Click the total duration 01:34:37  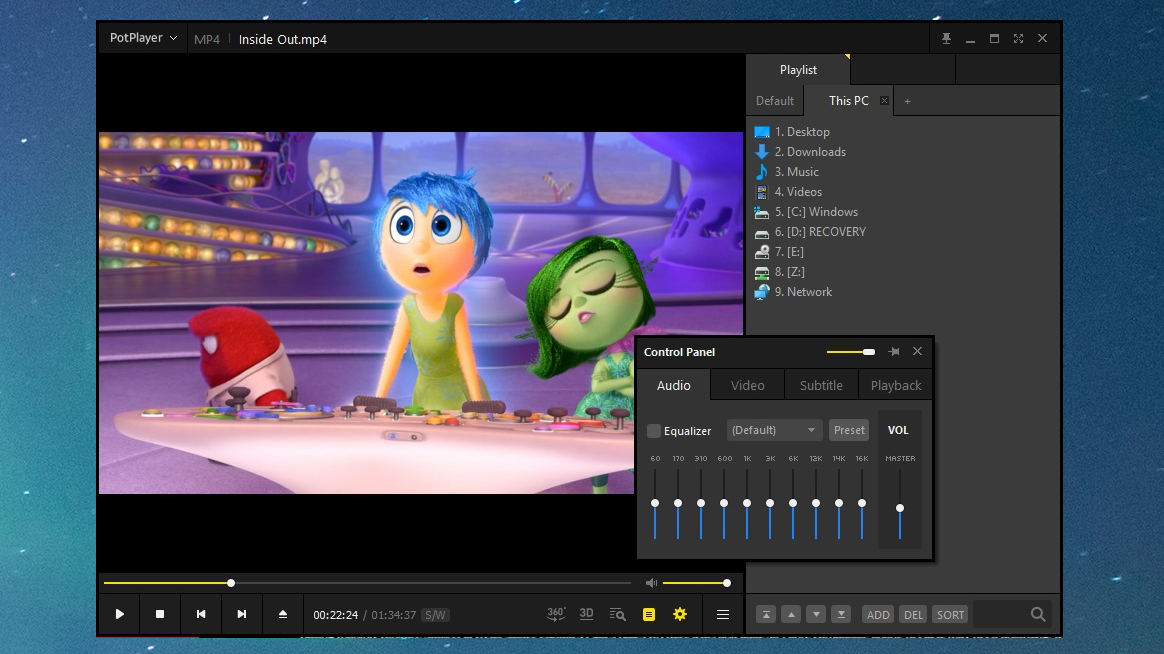393,615
